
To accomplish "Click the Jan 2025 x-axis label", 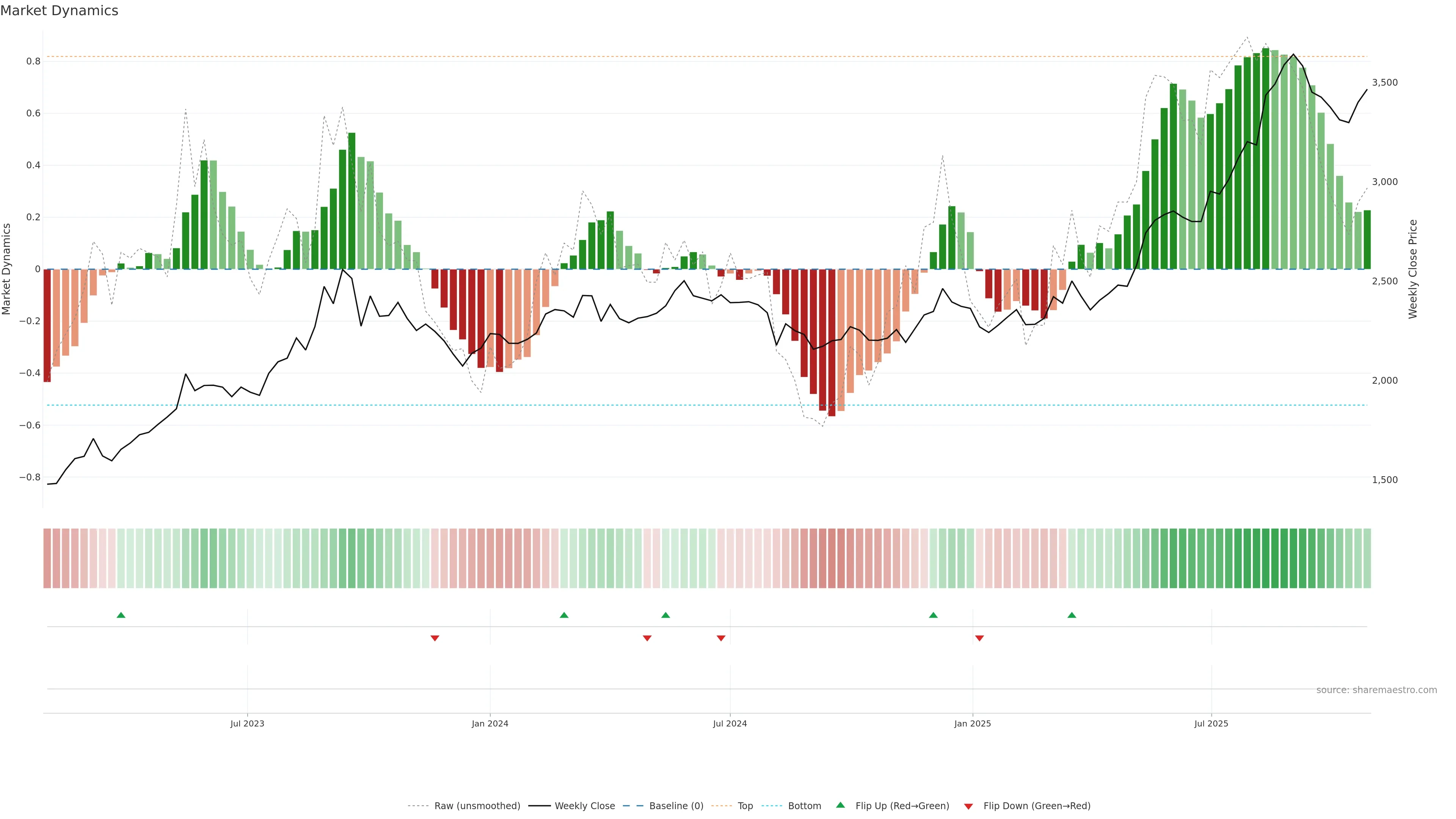I will tap(972, 723).
